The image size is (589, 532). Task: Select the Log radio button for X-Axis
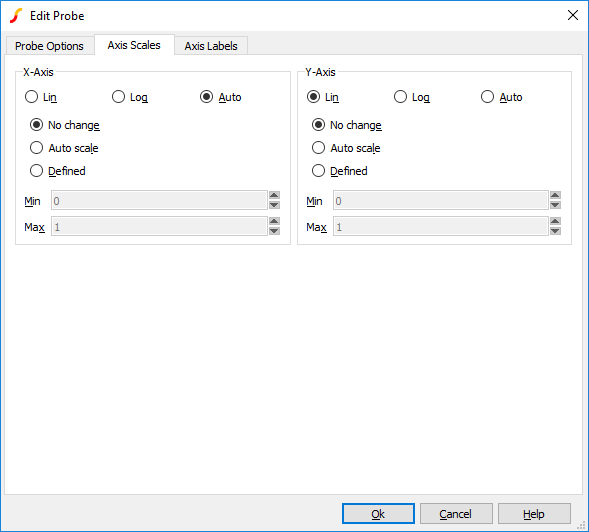coord(130,97)
